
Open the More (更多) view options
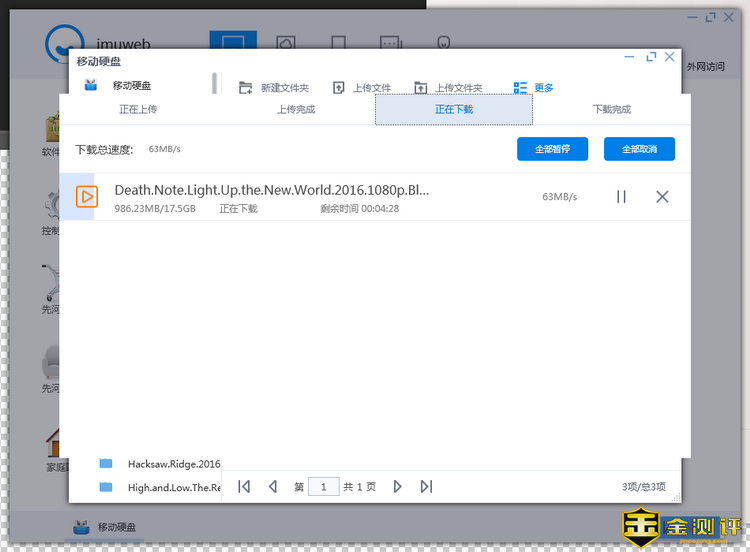pos(533,88)
